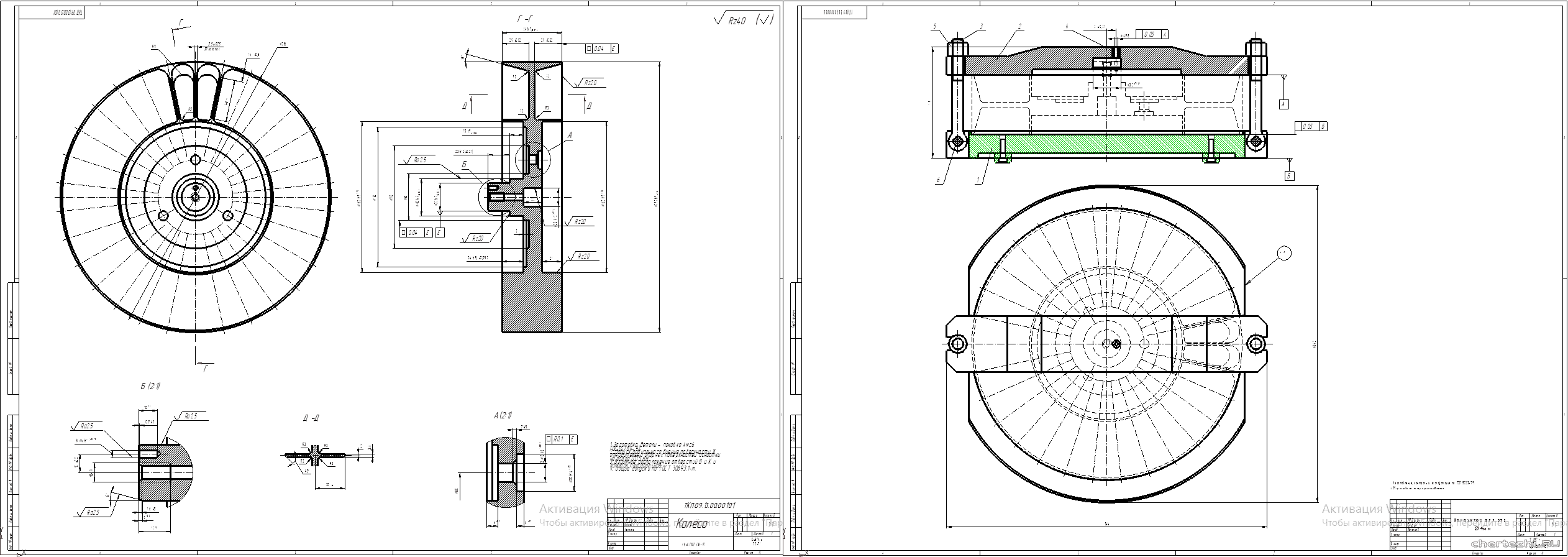The image size is (1568, 557).
Task: Select the 0.05 Б tolerance frame
Action: click(1311, 126)
